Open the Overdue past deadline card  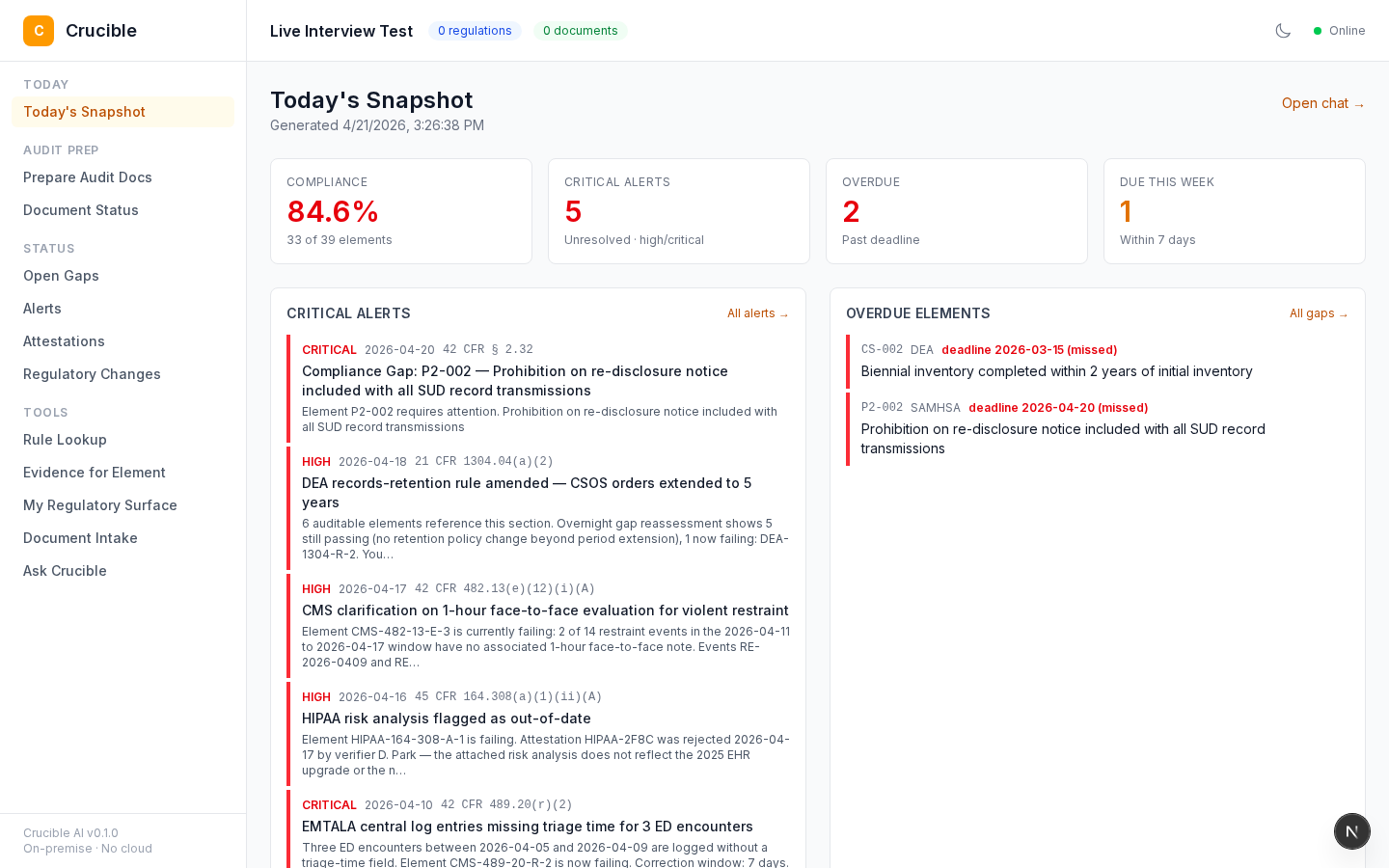pyautogui.click(x=957, y=211)
